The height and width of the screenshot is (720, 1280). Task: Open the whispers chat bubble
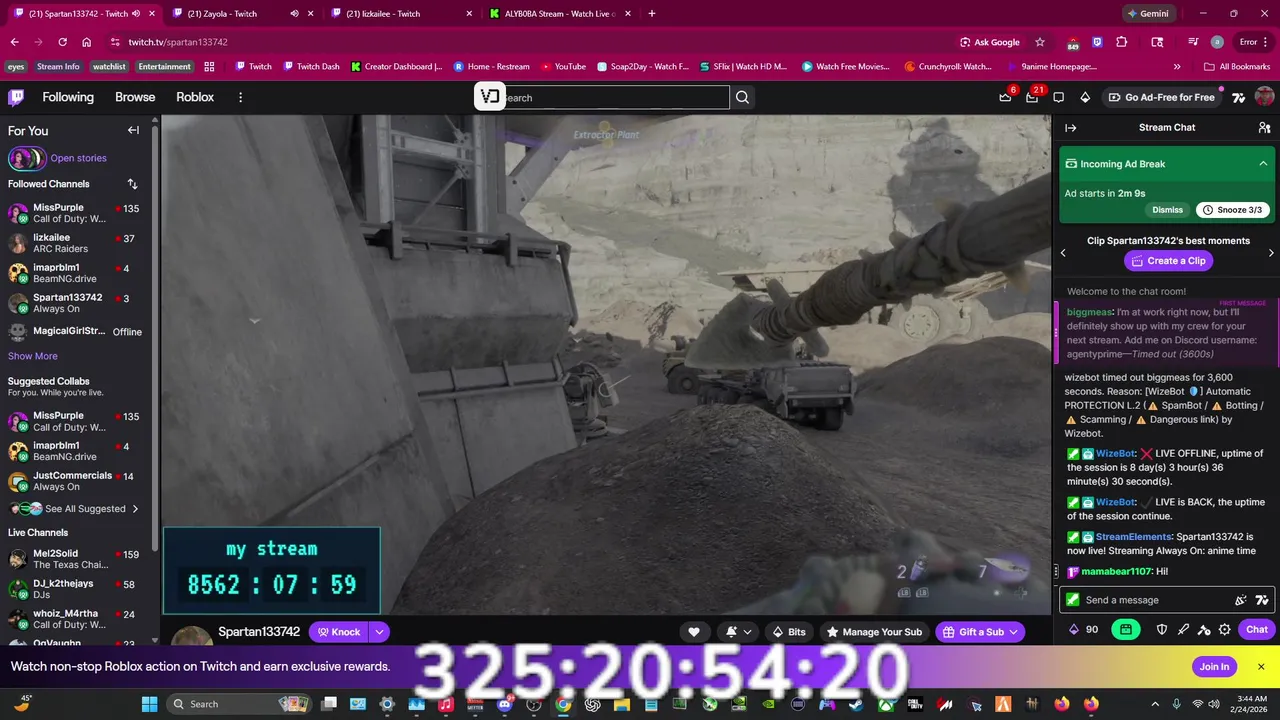[1058, 97]
